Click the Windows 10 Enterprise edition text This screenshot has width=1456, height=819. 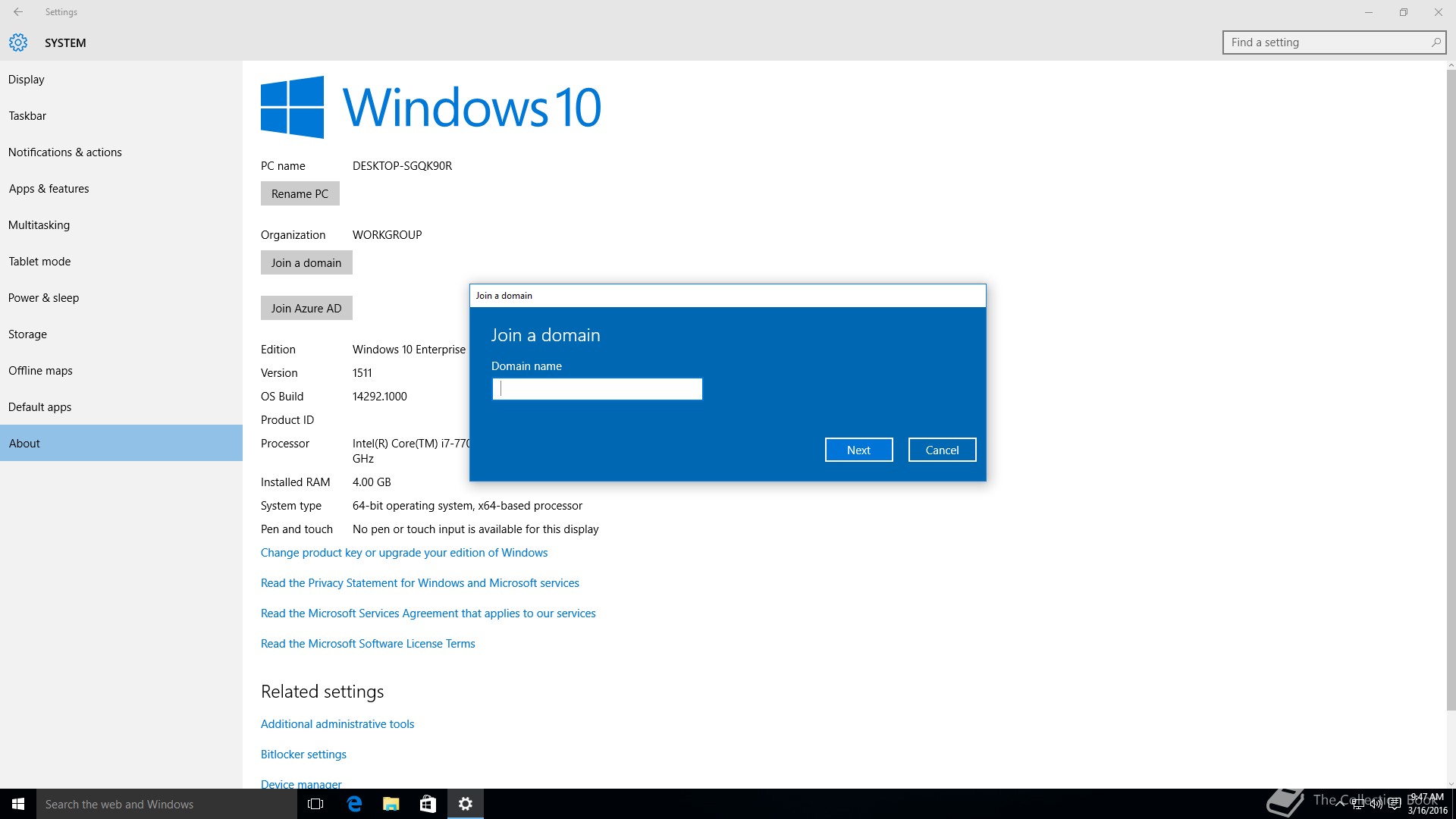[x=409, y=350]
